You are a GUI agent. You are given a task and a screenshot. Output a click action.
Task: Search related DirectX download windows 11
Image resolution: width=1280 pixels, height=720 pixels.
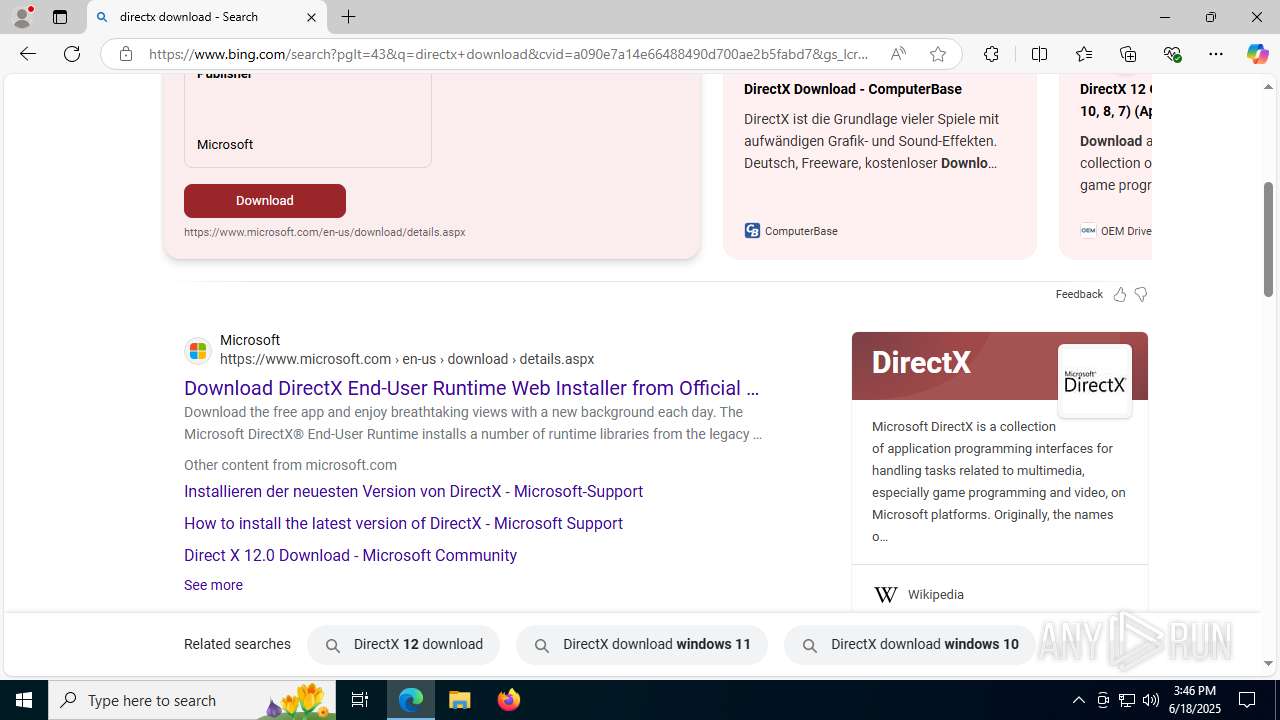(642, 645)
